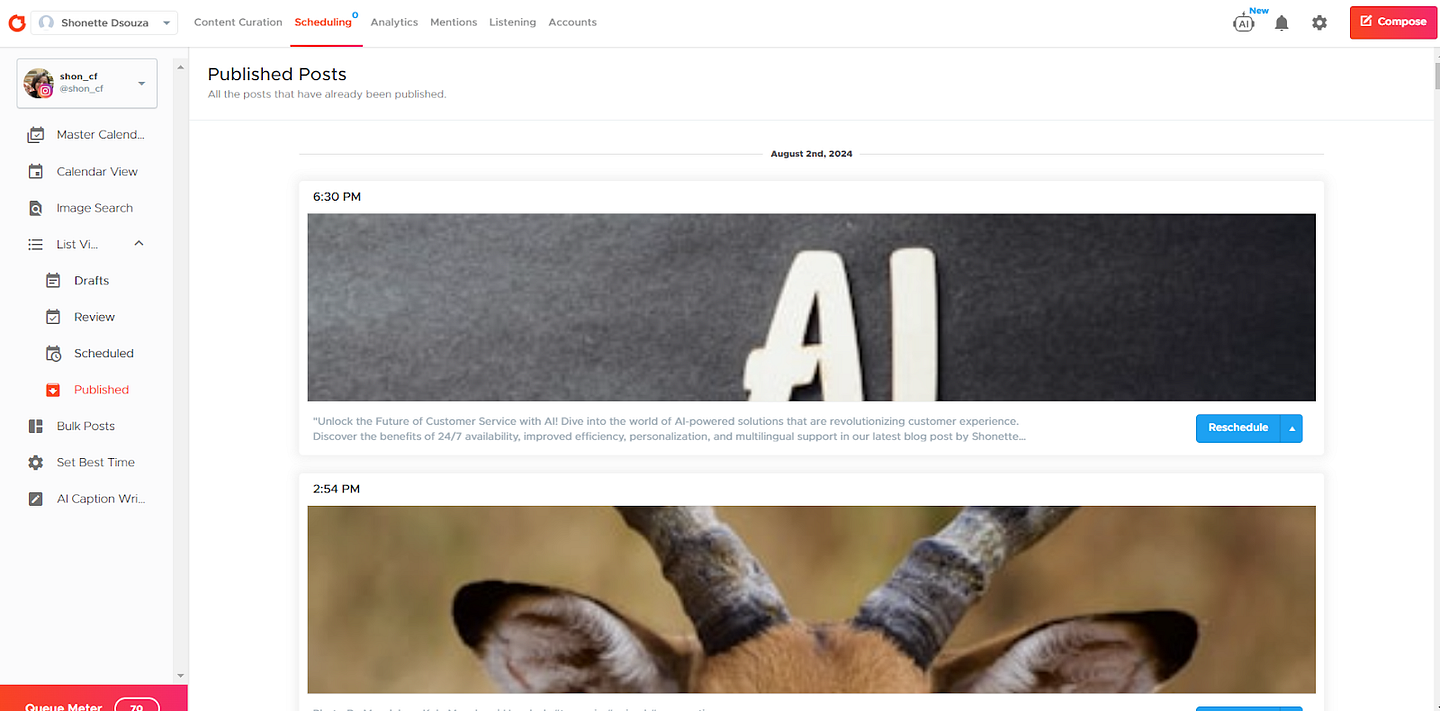
Task: Collapse the List View section
Action: coord(139,244)
